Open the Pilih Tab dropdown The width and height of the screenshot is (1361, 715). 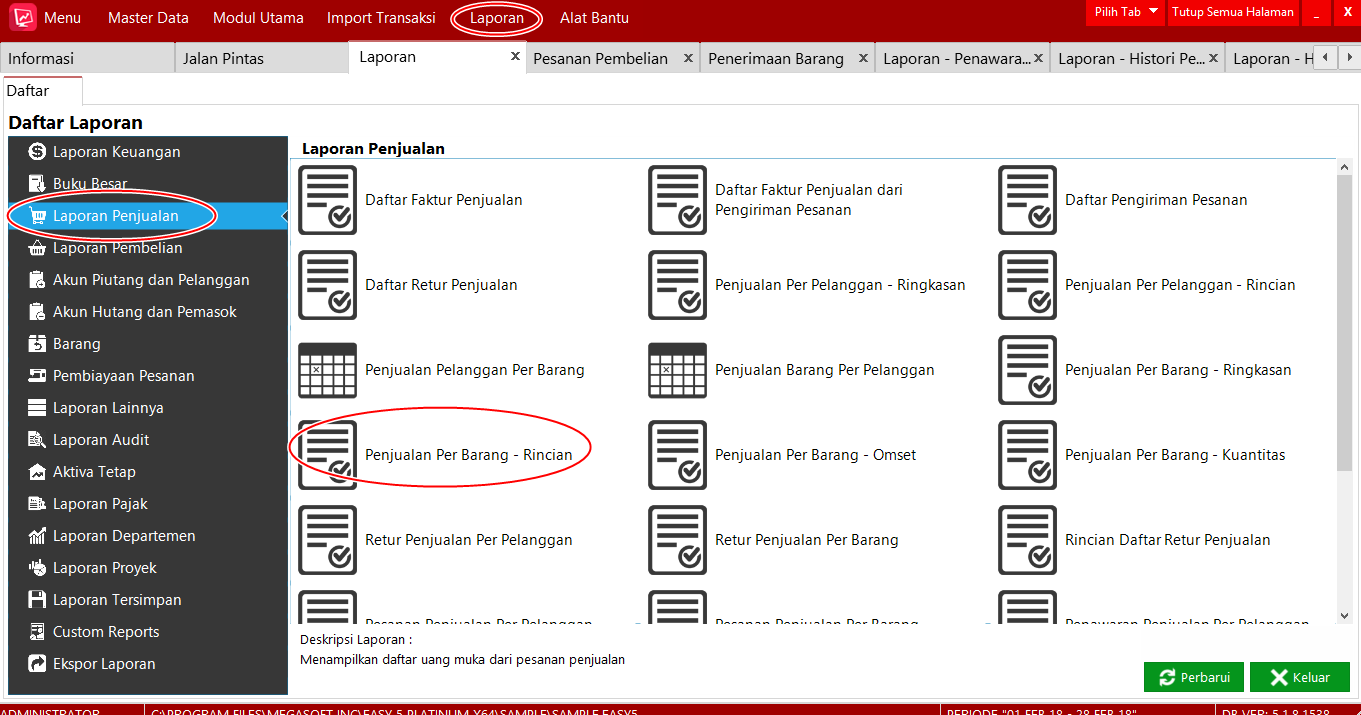pos(1123,12)
